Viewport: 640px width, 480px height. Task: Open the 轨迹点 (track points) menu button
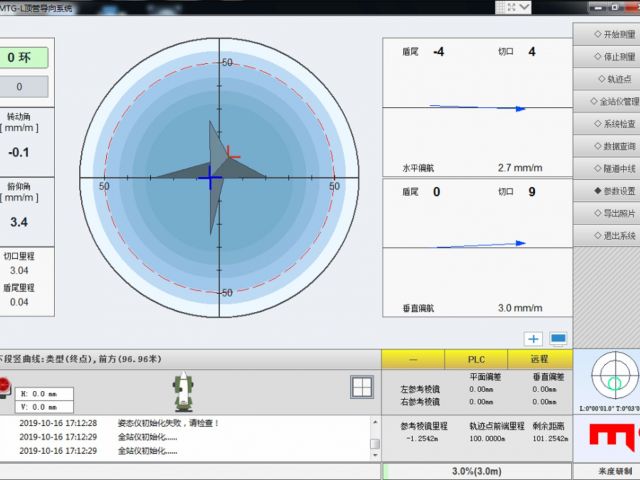[607, 79]
